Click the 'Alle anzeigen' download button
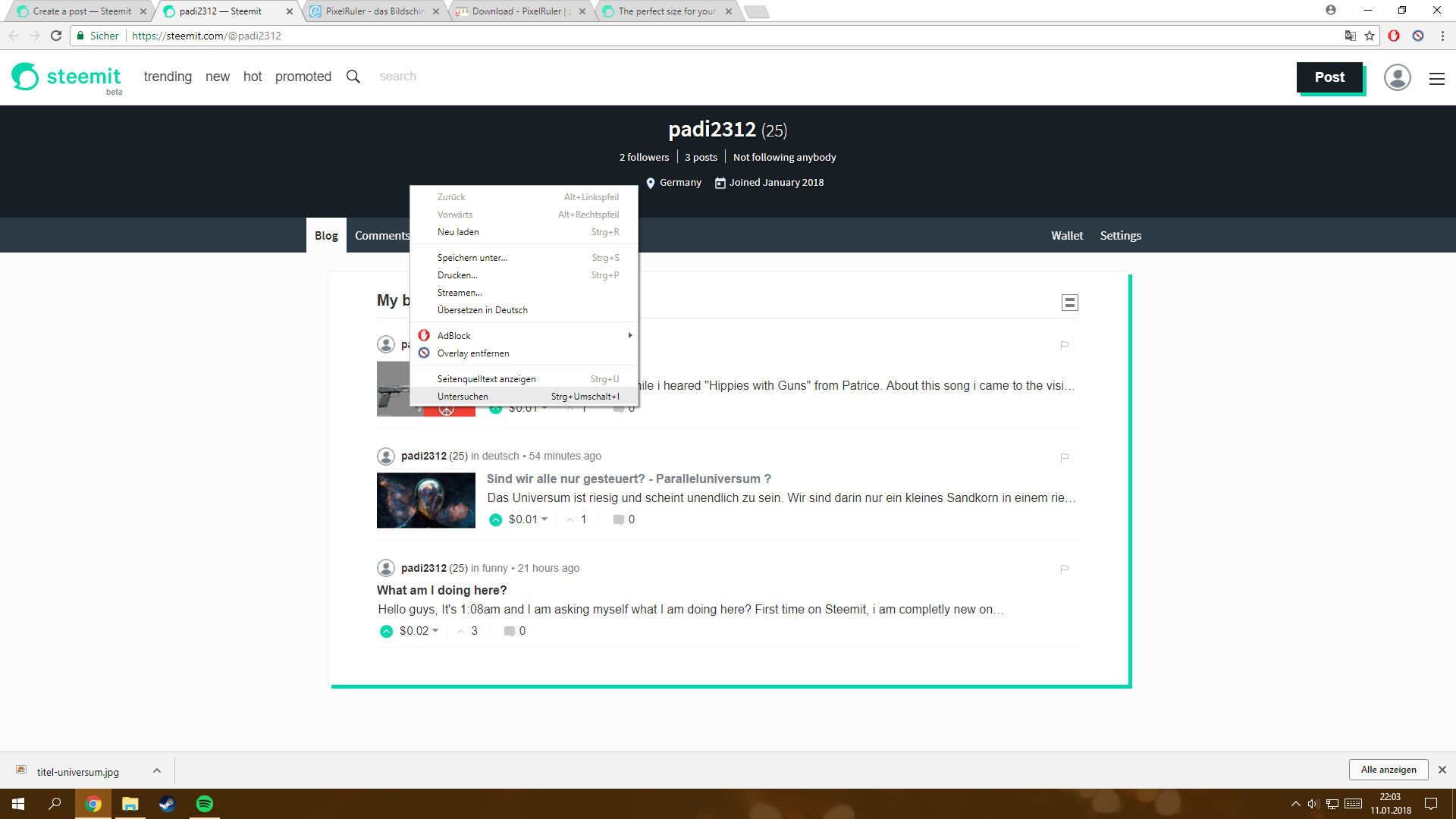This screenshot has width=1456, height=819. coord(1388,770)
